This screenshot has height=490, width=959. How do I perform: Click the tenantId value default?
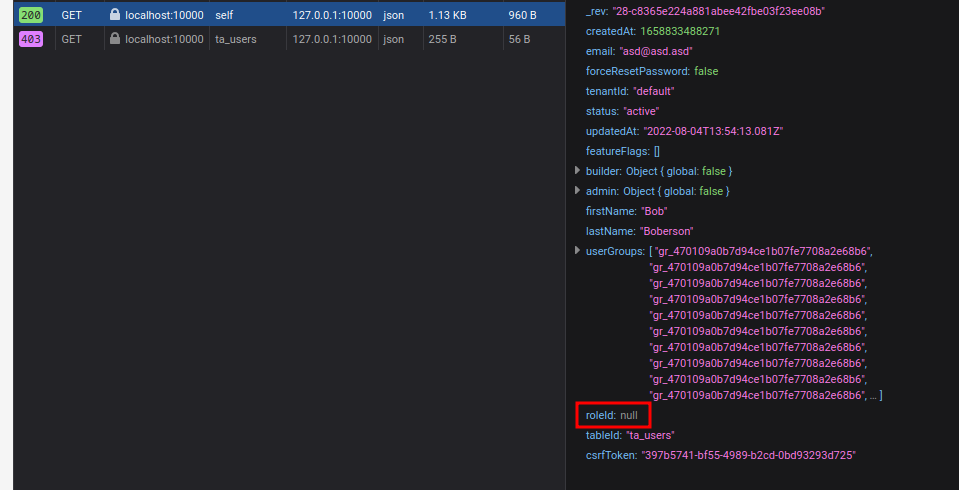click(653, 91)
